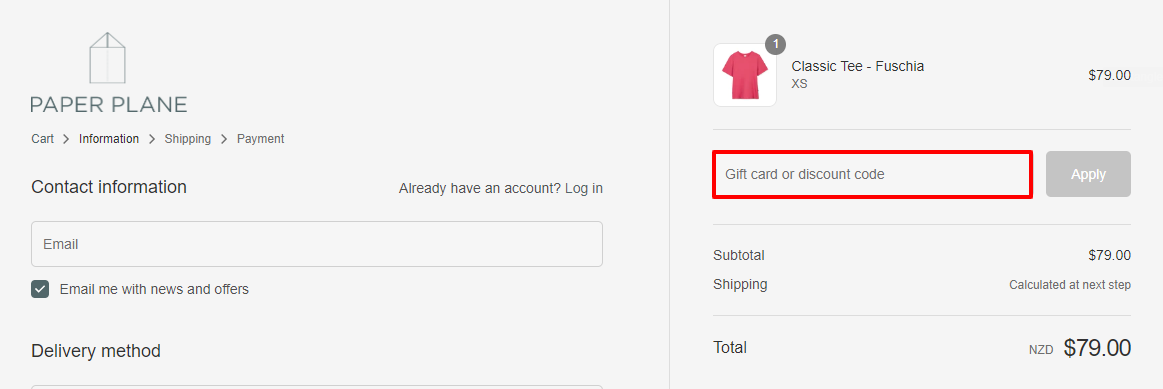This screenshot has height=389, width=1163.
Task: Click the quantity badge on the product image
Action: (775, 45)
